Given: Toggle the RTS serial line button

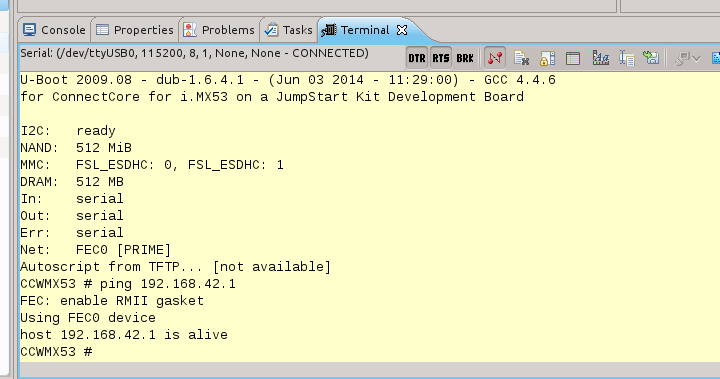Looking at the screenshot, I should [x=441, y=58].
